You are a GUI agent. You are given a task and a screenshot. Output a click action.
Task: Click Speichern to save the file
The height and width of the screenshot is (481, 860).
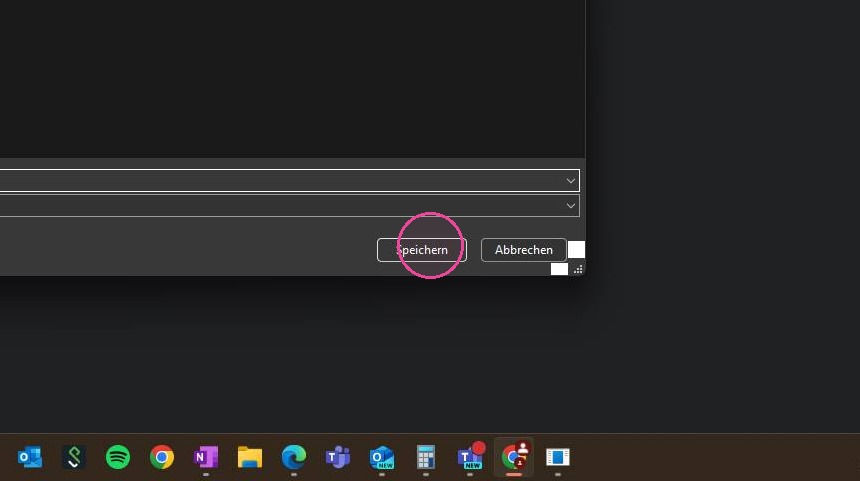coord(422,250)
